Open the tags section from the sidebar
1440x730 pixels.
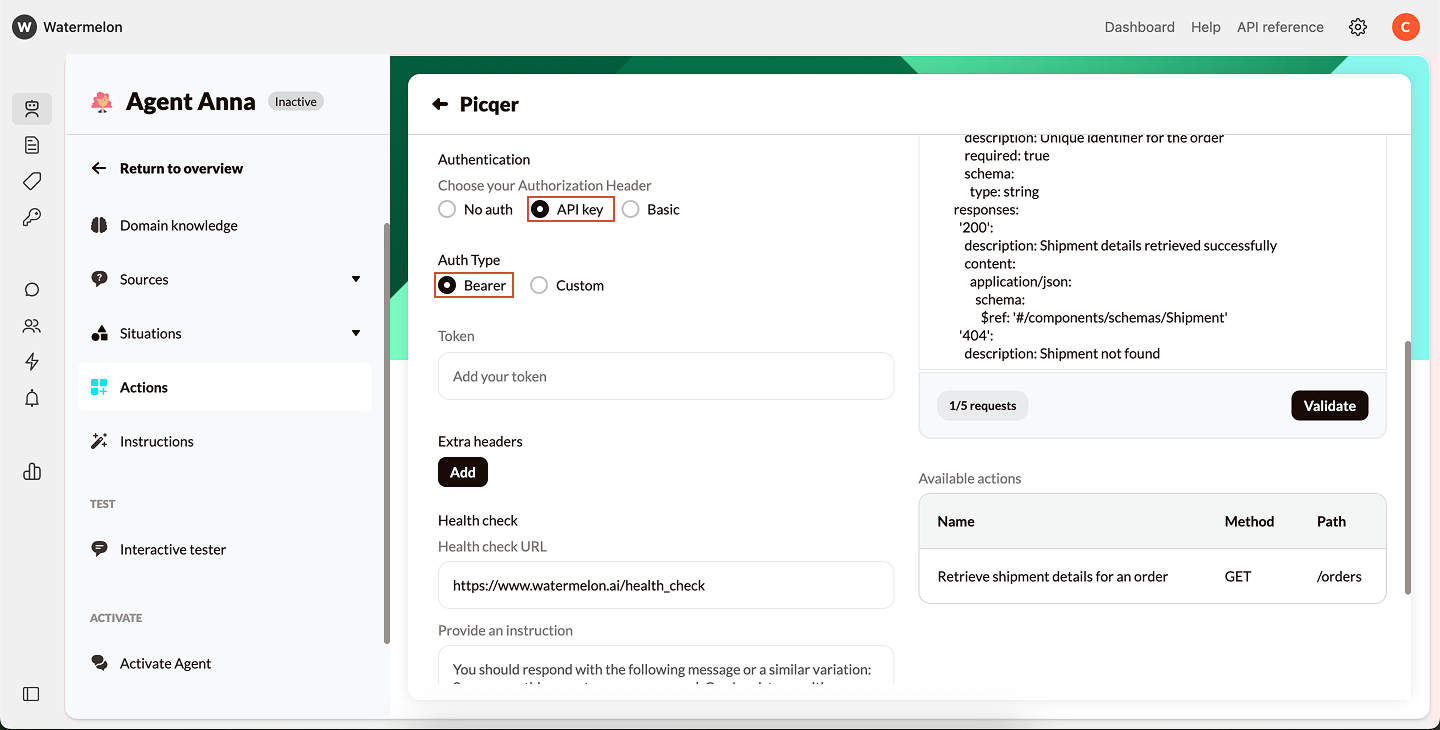tap(31, 180)
